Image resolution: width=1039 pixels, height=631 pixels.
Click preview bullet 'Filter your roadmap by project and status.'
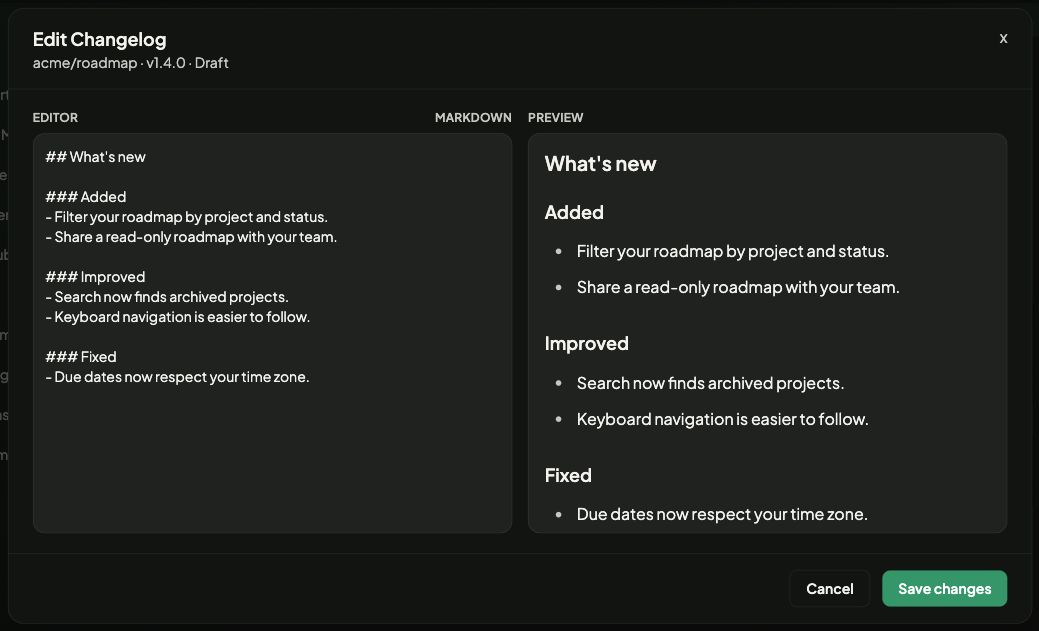(x=733, y=251)
